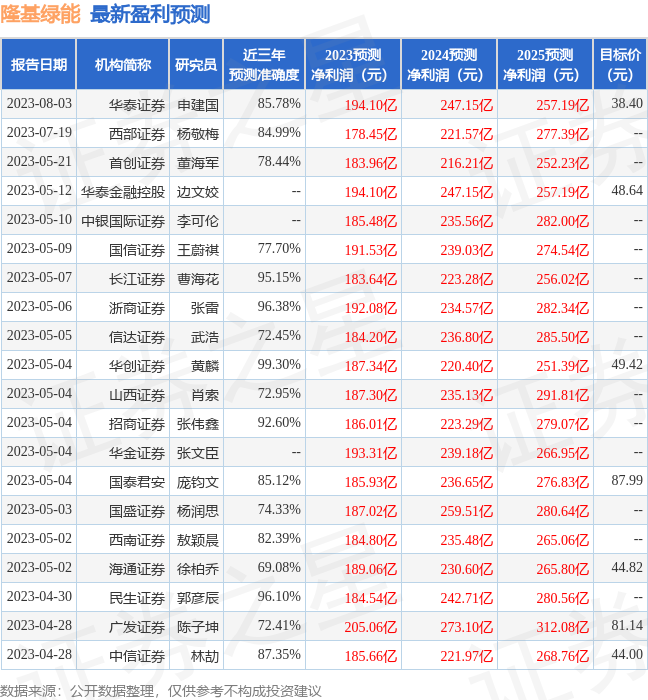This screenshot has width=648, height=700.
Task: Click target price 49.42
Action: pos(627,365)
